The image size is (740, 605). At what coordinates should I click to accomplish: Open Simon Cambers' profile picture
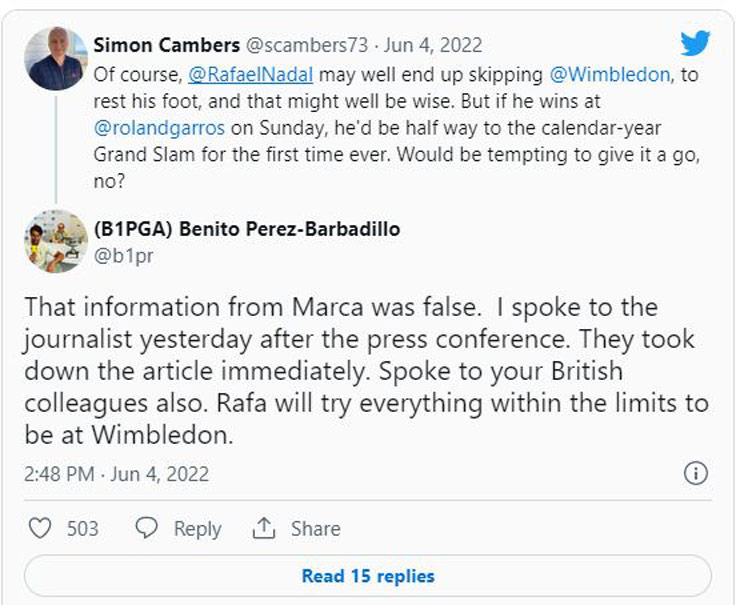(x=56, y=59)
